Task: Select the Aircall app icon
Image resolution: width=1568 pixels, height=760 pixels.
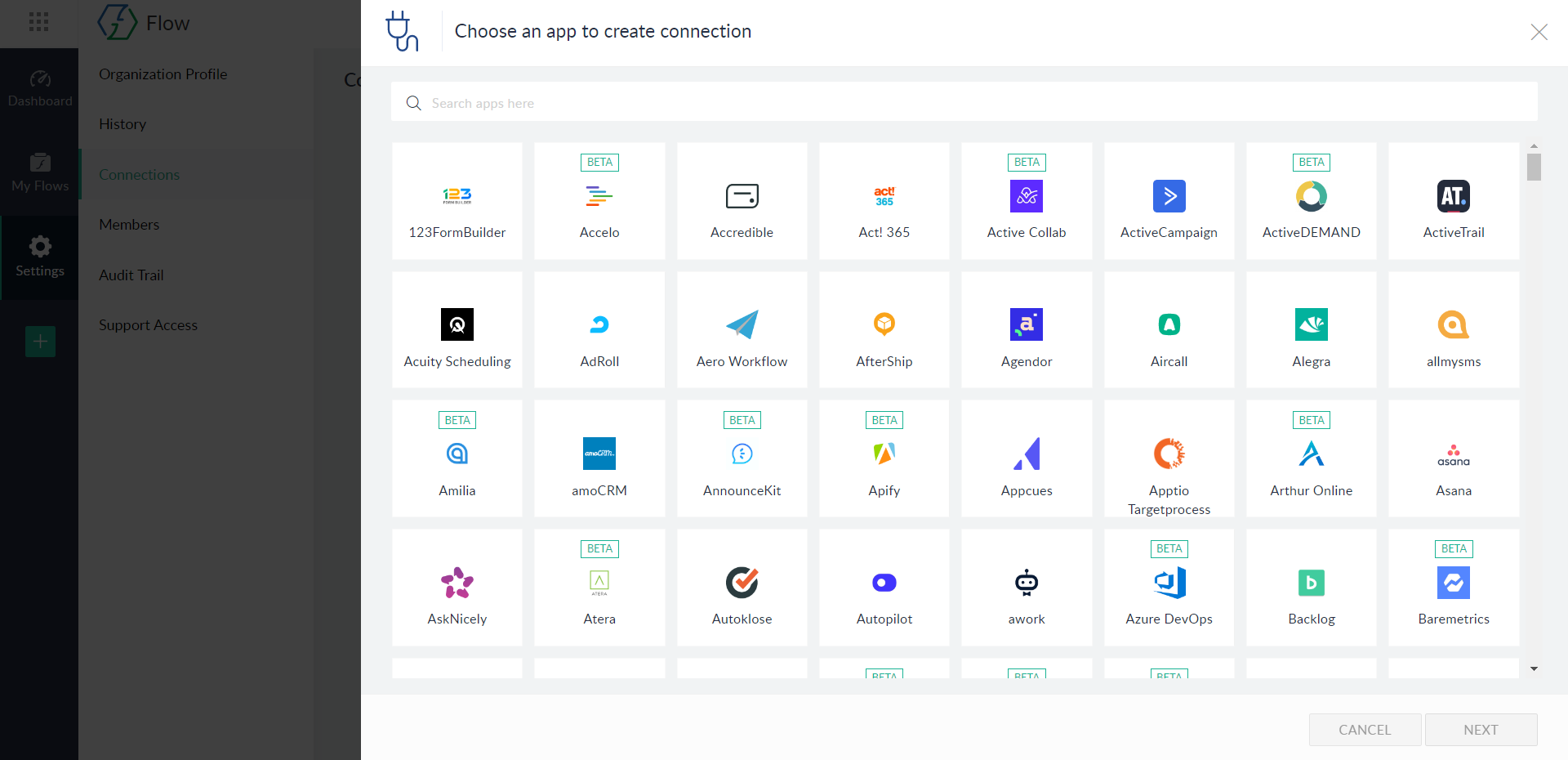Action: tap(1169, 324)
